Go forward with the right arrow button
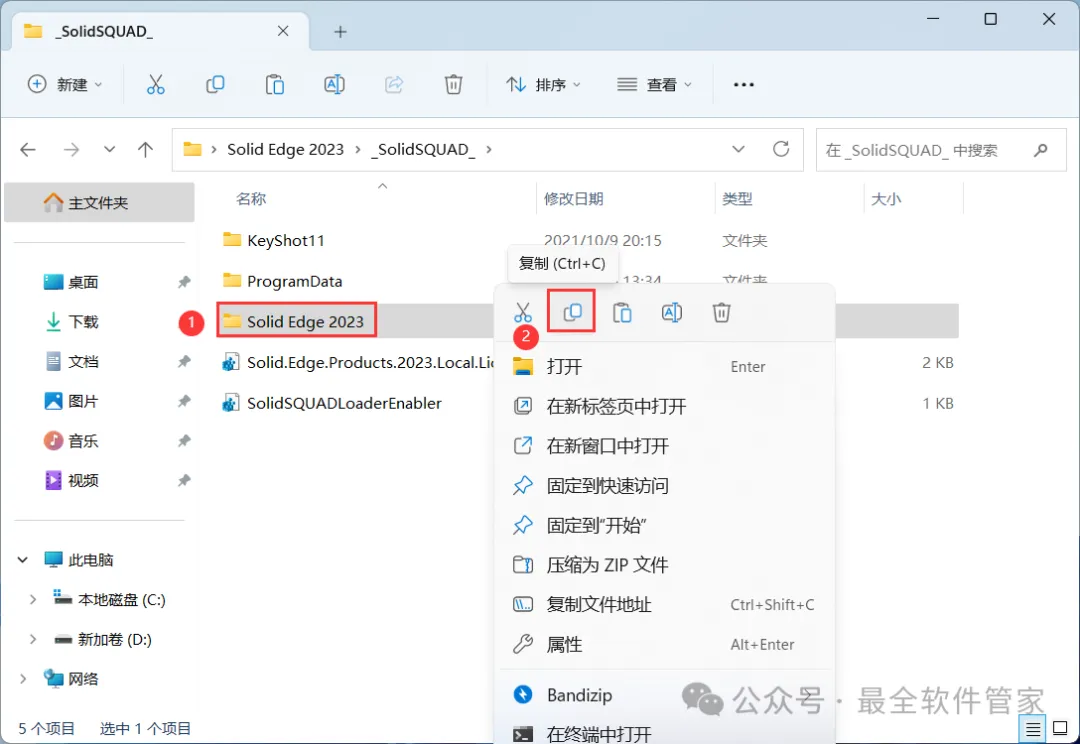The height and width of the screenshot is (744, 1080). (x=72, y=149)
